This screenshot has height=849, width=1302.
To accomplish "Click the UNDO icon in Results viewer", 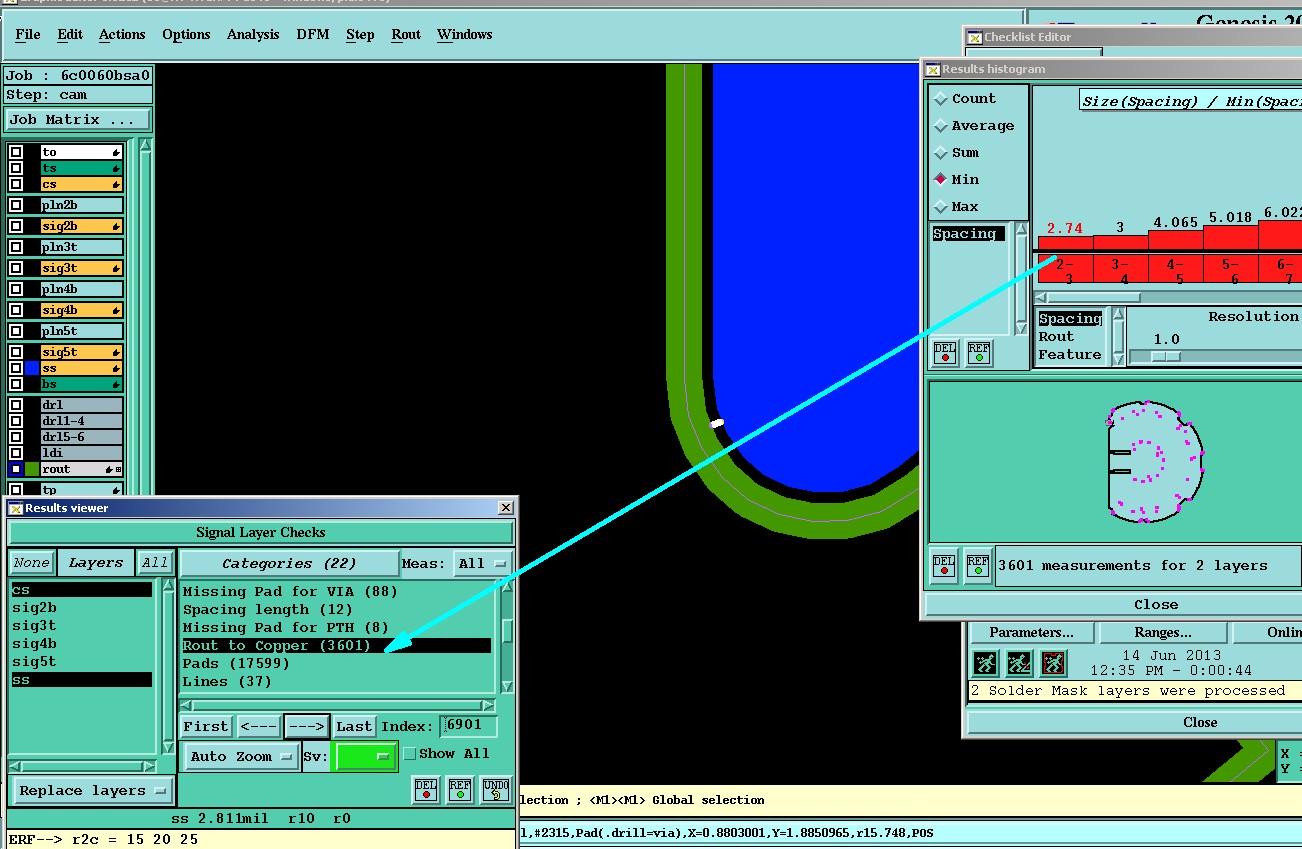I will [494, 790].
